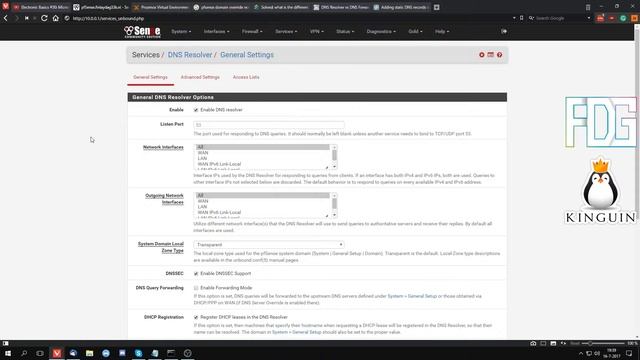This screenshot has width=640, height=360.
Task: Click the Kinguin penguin advertisement image
Action: (x=600, y=190)
